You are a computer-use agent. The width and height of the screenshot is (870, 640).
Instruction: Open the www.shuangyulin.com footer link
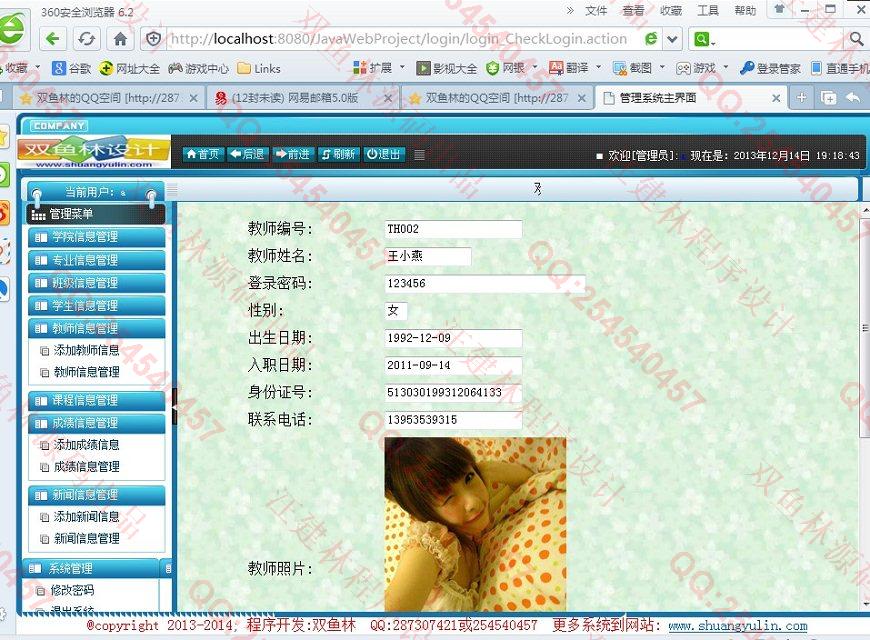[738, 626]
